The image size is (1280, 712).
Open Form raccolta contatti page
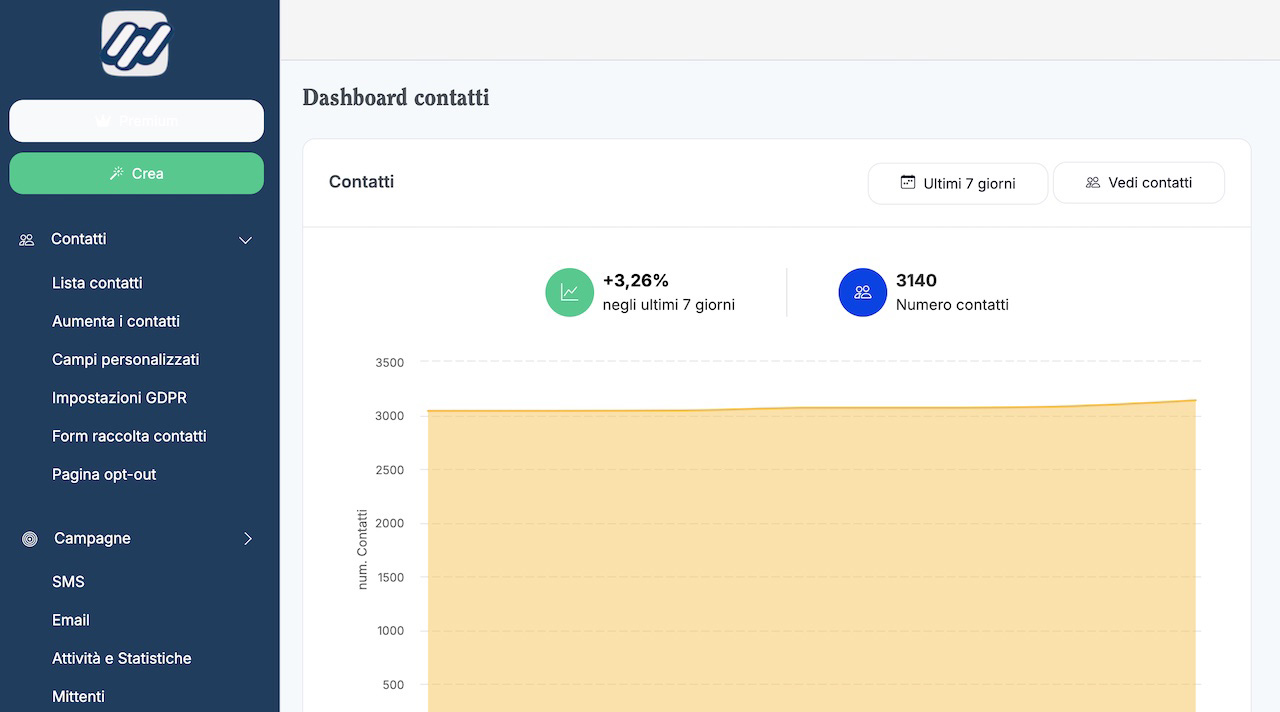(x=129, y=436)
